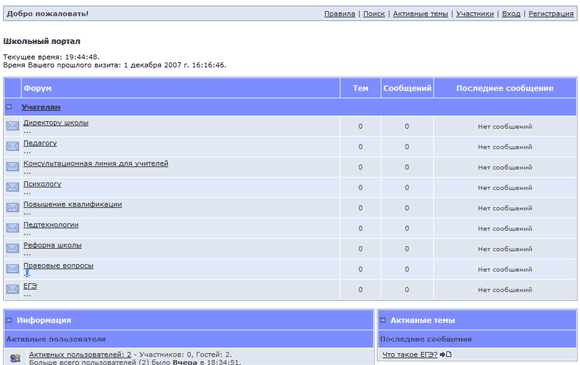580x365 pixels.
Task: Collapse the Учителям category
Action: 9,107
